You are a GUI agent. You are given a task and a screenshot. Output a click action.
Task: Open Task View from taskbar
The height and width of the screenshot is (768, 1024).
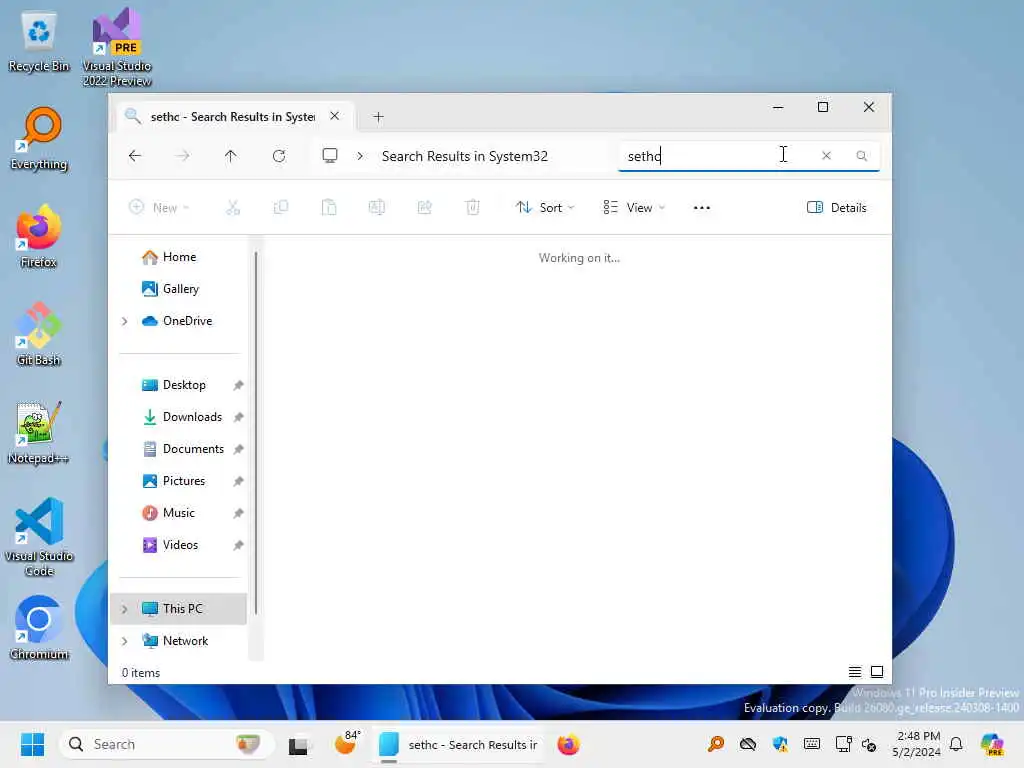298,744
